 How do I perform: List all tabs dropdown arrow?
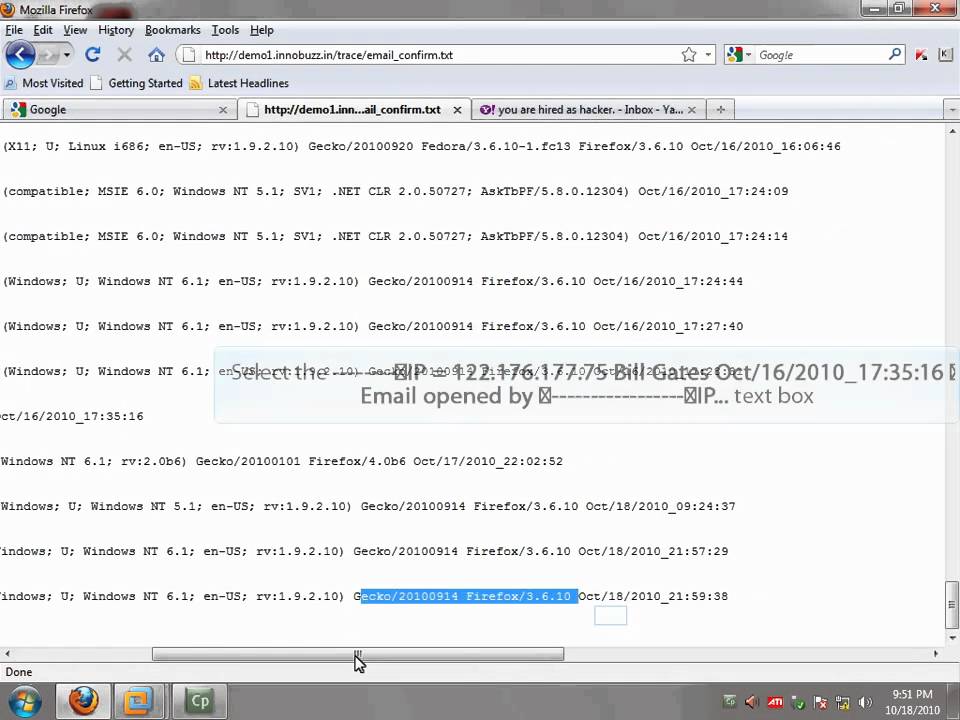point(951,110)
